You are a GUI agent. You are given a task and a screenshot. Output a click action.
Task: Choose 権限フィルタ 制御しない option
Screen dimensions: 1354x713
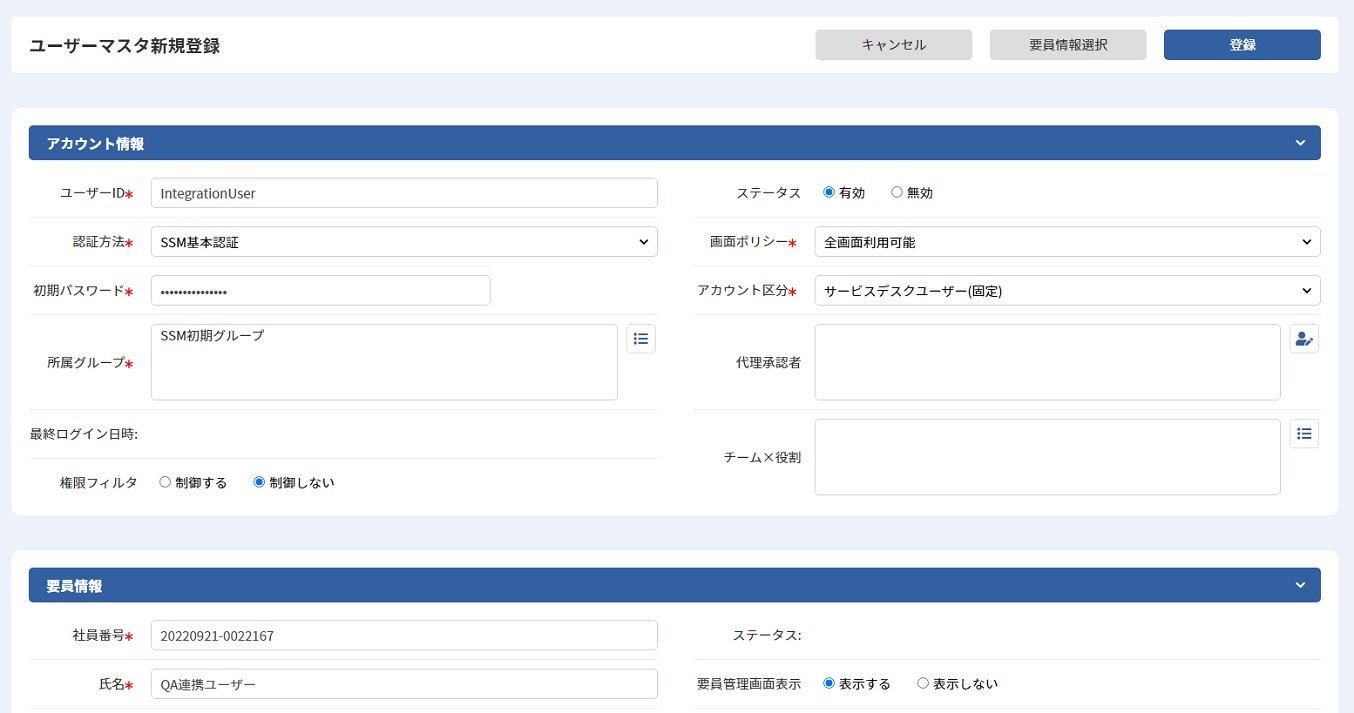[x=259, y=482]
